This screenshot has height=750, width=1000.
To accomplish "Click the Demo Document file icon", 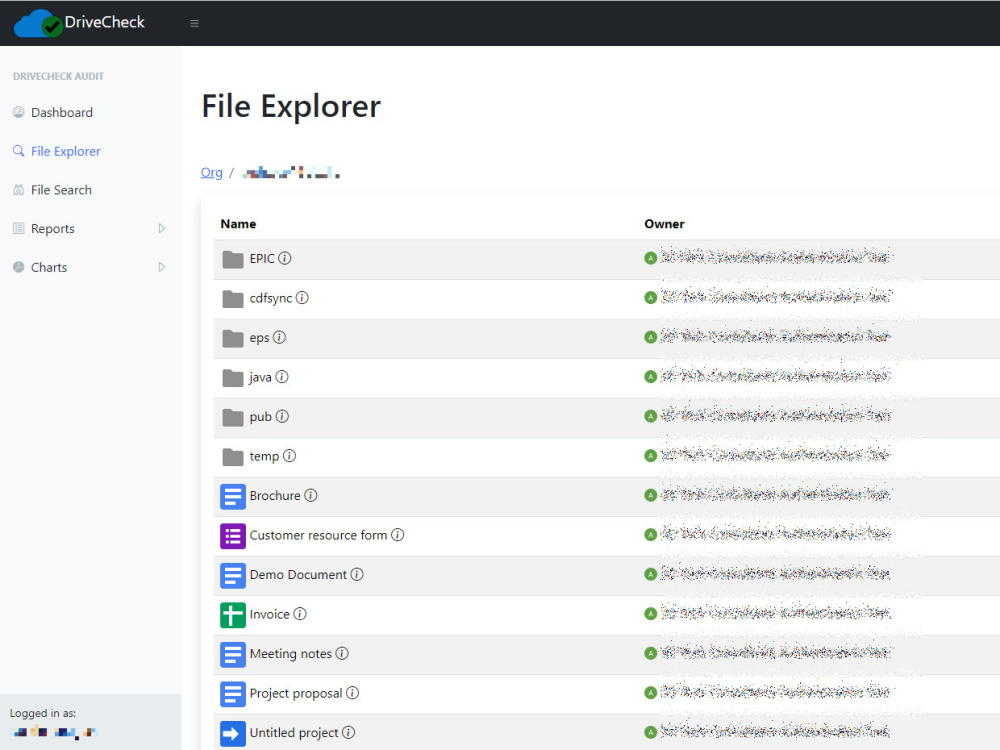I will [x=233, y=575].
